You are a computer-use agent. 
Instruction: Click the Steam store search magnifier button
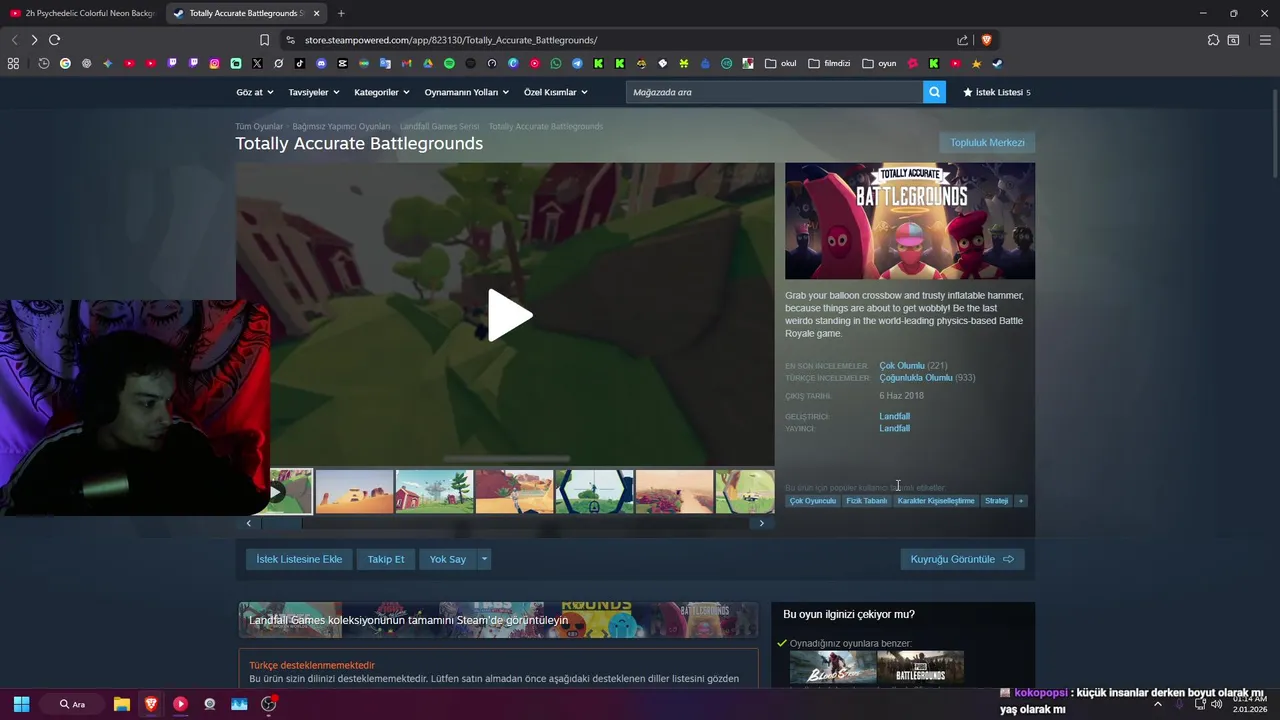(934, 92)
